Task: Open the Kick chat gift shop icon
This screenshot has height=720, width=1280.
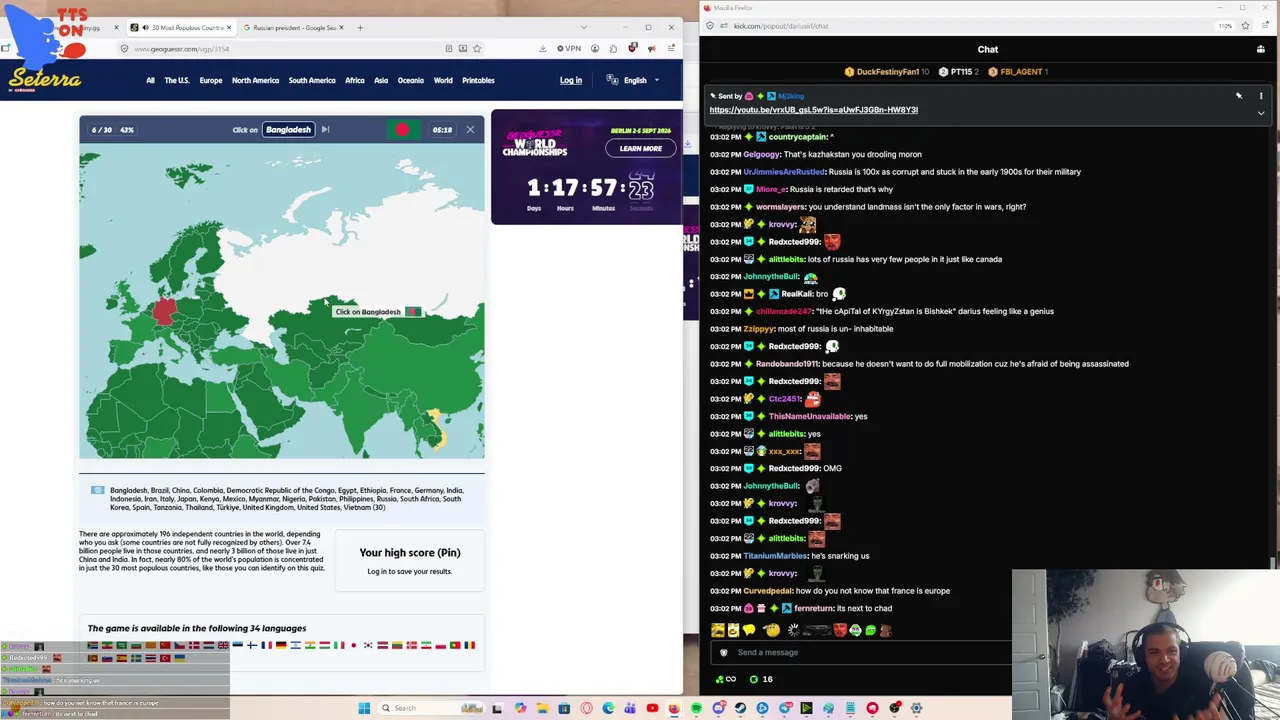Action: point(1260,49)
